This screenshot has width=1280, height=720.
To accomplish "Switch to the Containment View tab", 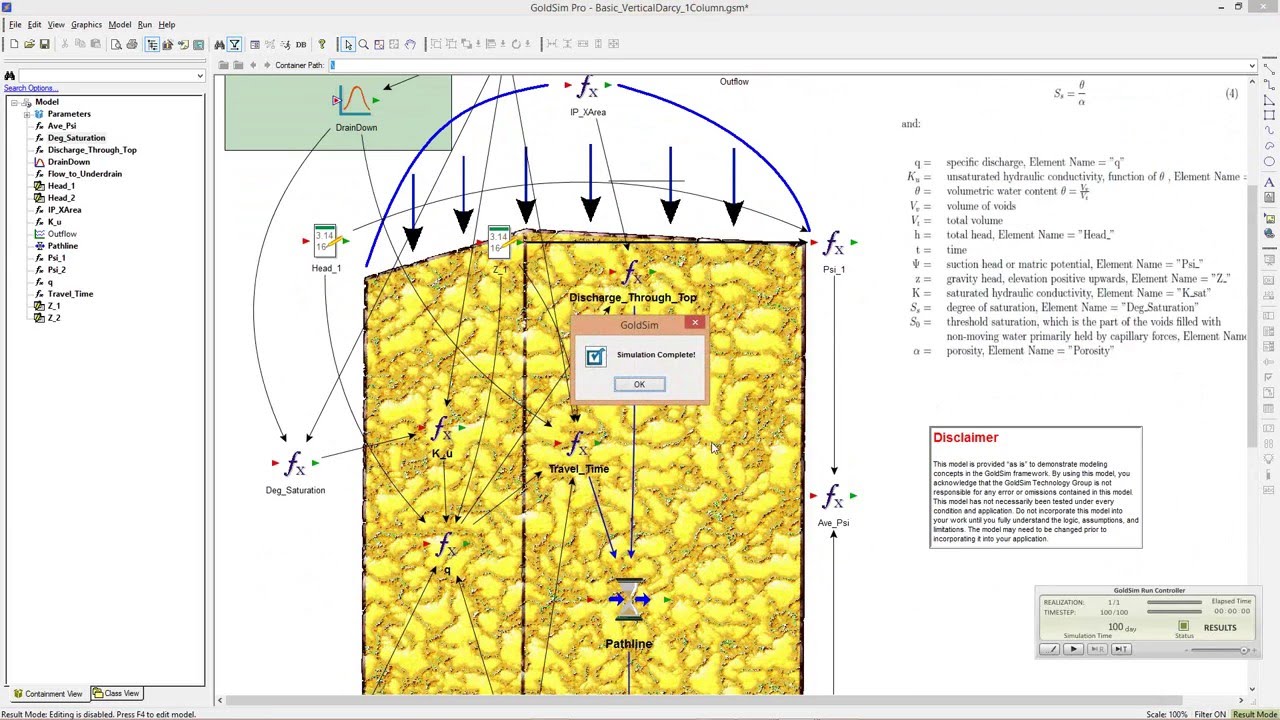I will (x=48, y=693).
